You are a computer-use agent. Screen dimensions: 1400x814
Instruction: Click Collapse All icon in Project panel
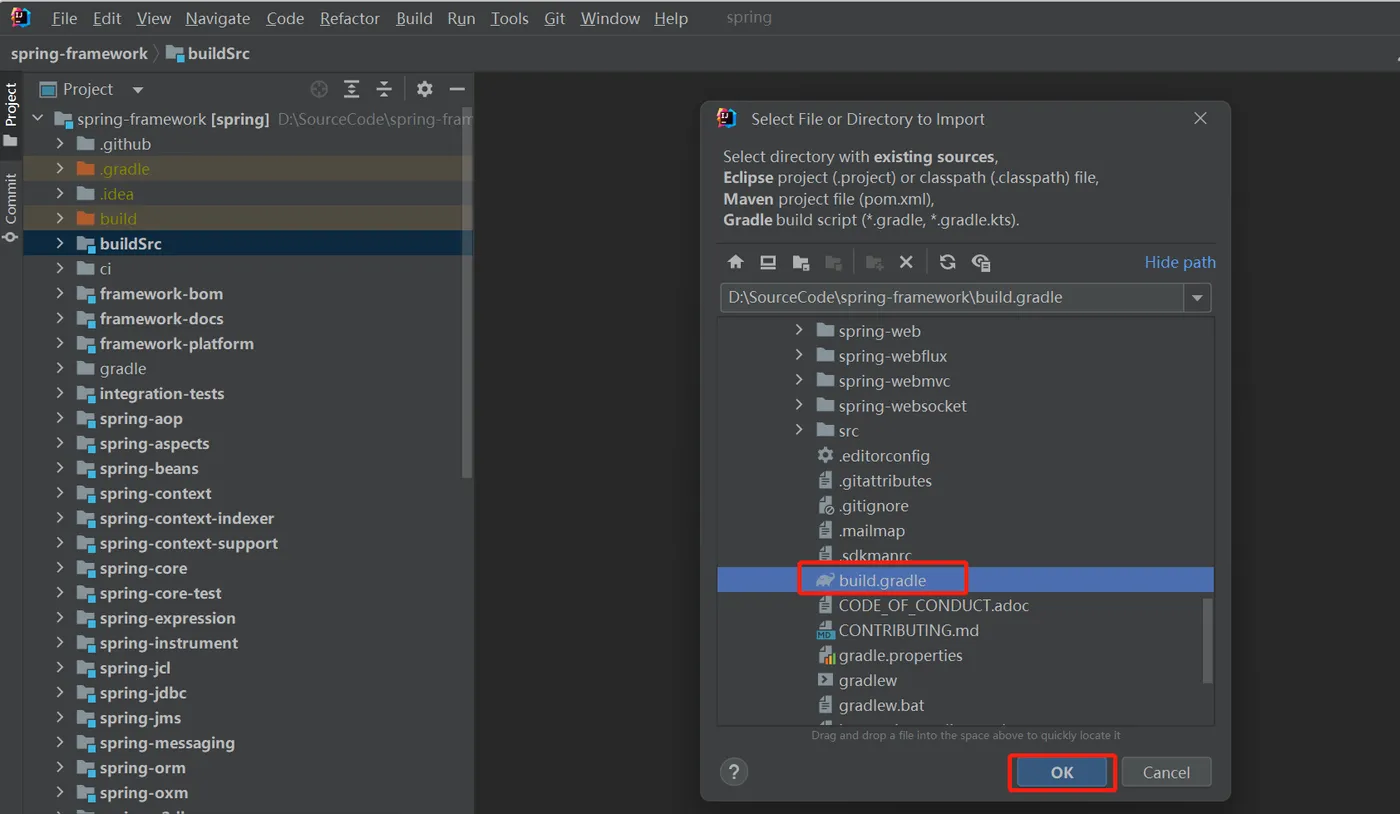pyautogui.click(x=384, y=89)
